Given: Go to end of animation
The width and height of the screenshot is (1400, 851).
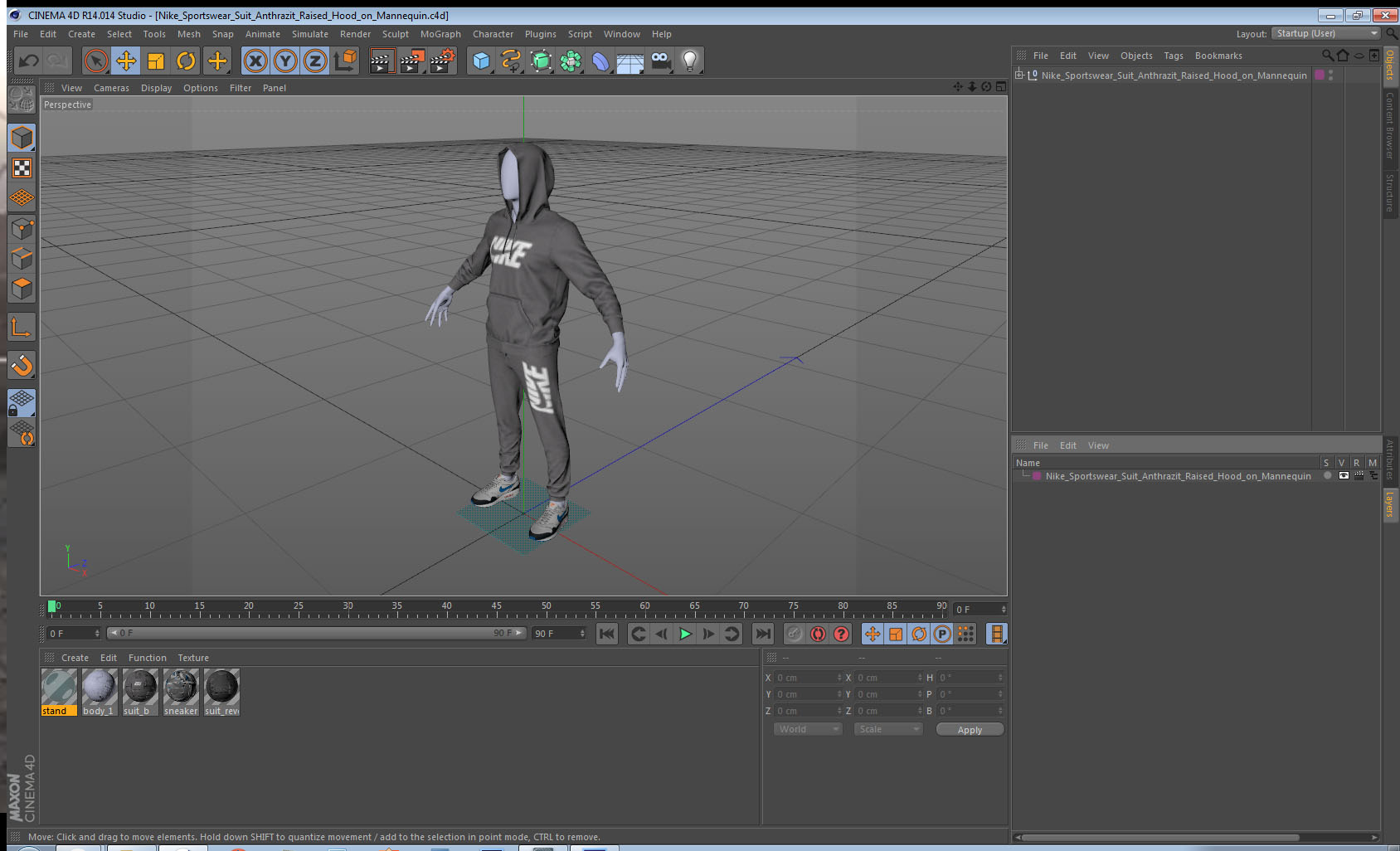Looking at the screenshot, I should (762, 634).
